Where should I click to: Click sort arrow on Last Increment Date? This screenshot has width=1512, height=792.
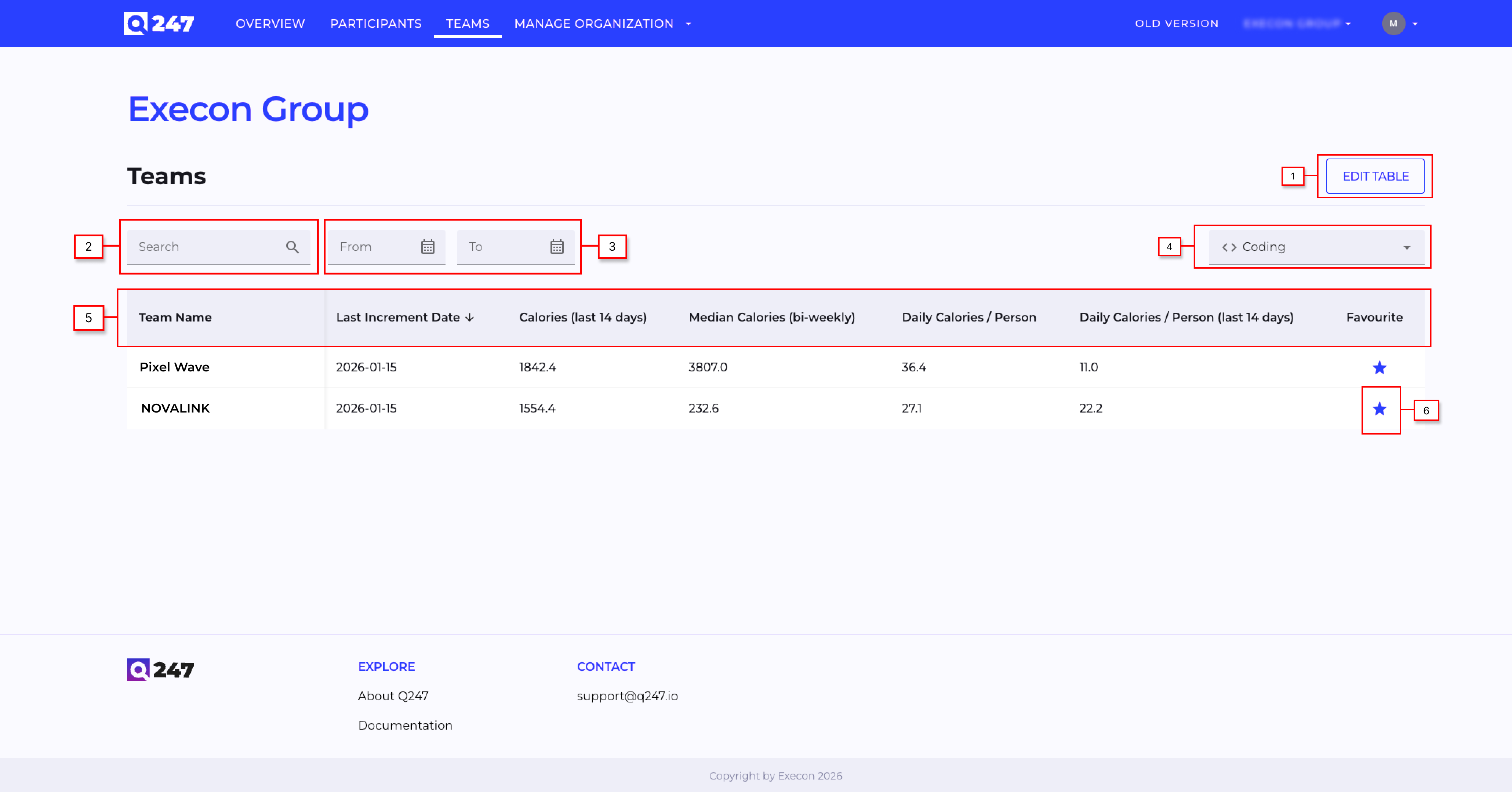point(470,317)
